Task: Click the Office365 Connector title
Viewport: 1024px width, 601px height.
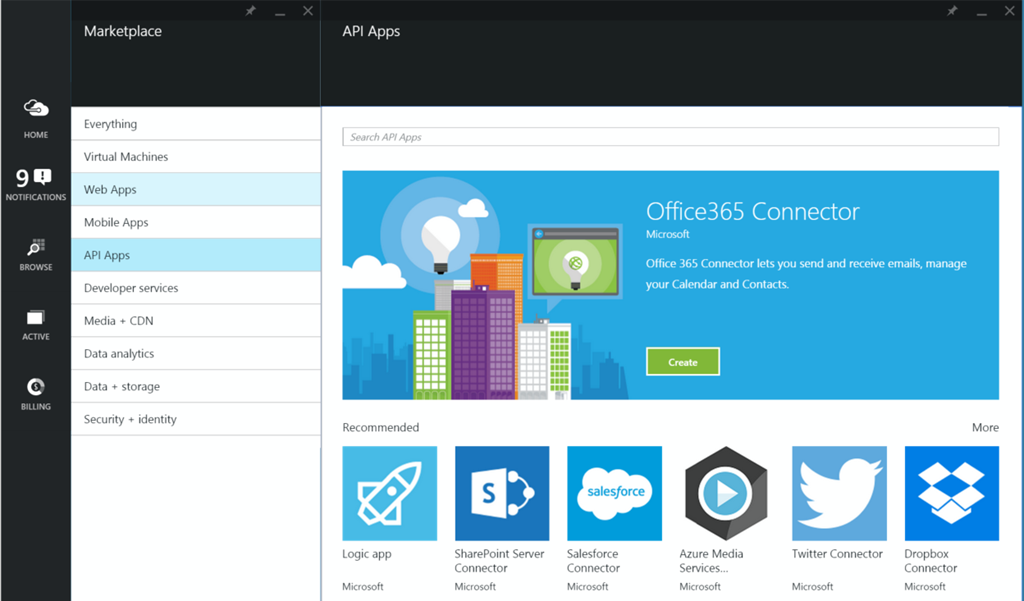Action: [x=752, y=212]
